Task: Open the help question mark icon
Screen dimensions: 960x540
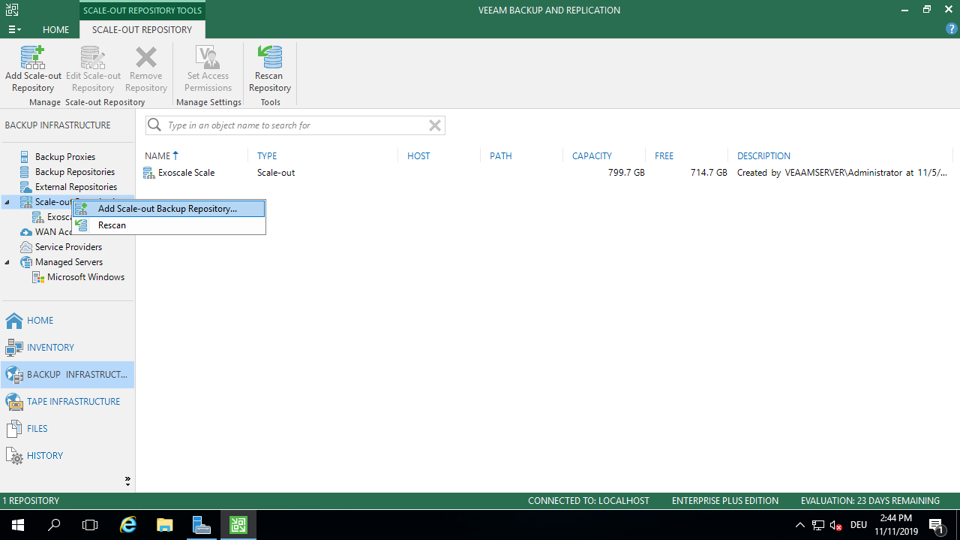Action: coord(951,29)
